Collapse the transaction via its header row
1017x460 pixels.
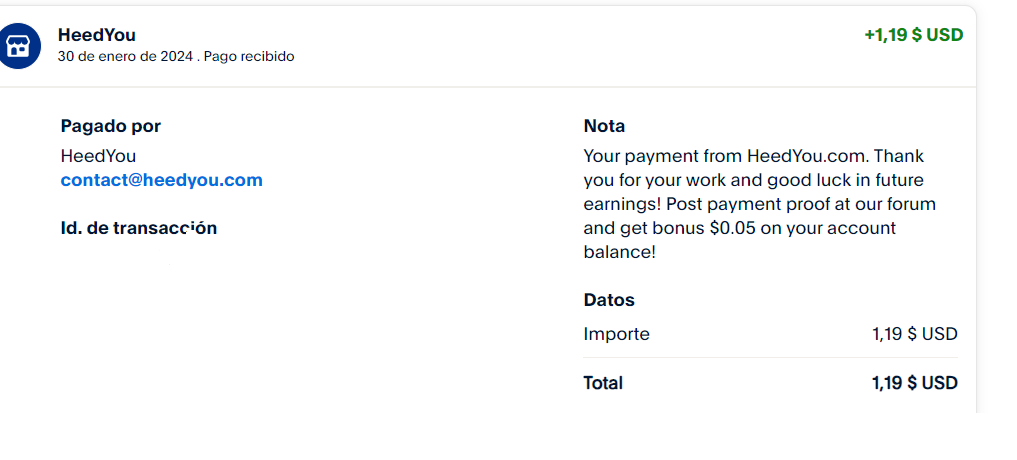coord(488,46)
